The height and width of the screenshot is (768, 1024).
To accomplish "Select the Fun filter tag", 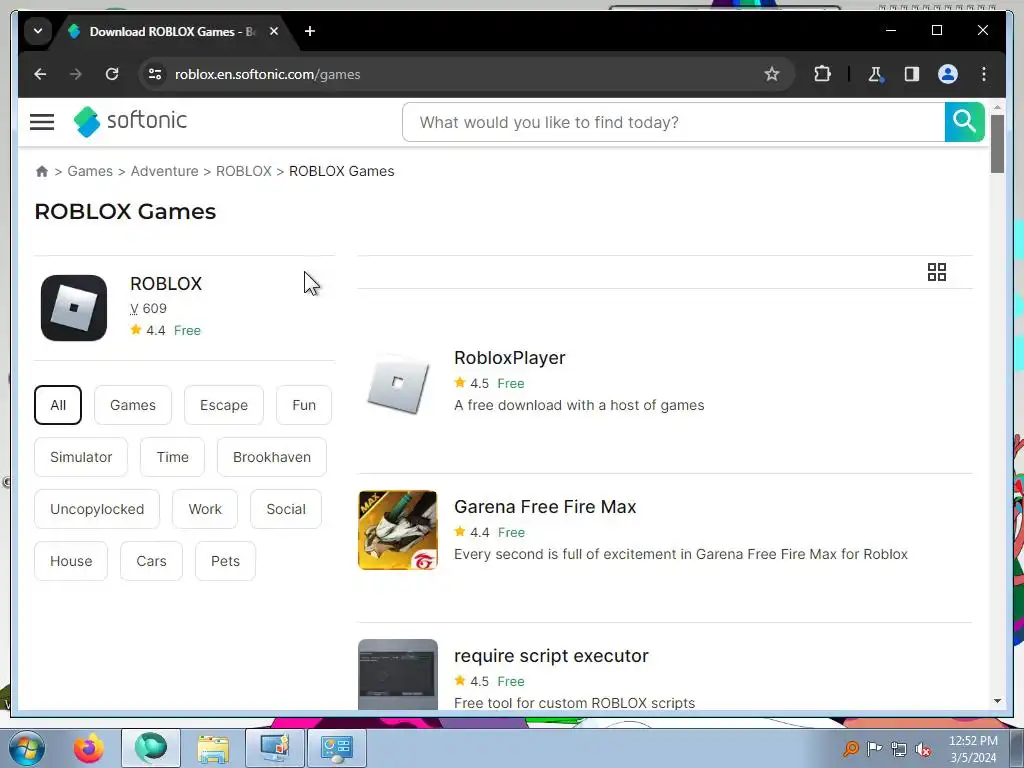I will 304,405.
